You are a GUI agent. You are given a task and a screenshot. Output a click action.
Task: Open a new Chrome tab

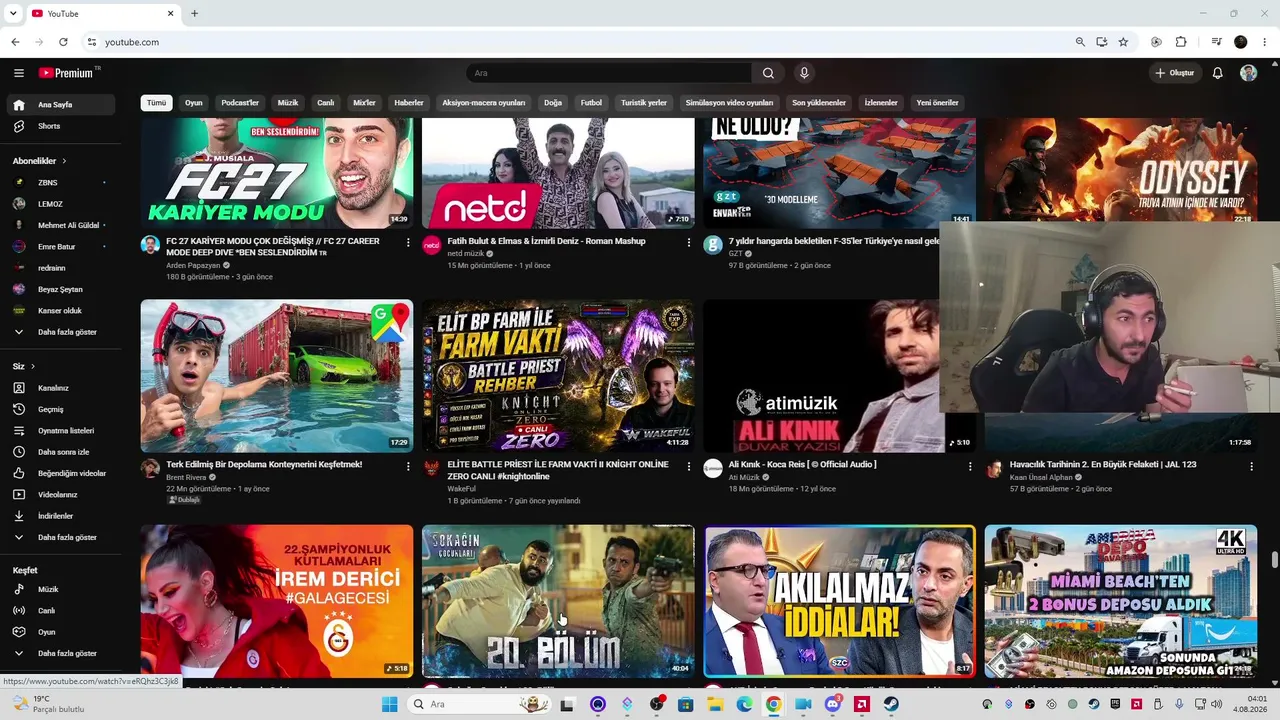[194, 13]
